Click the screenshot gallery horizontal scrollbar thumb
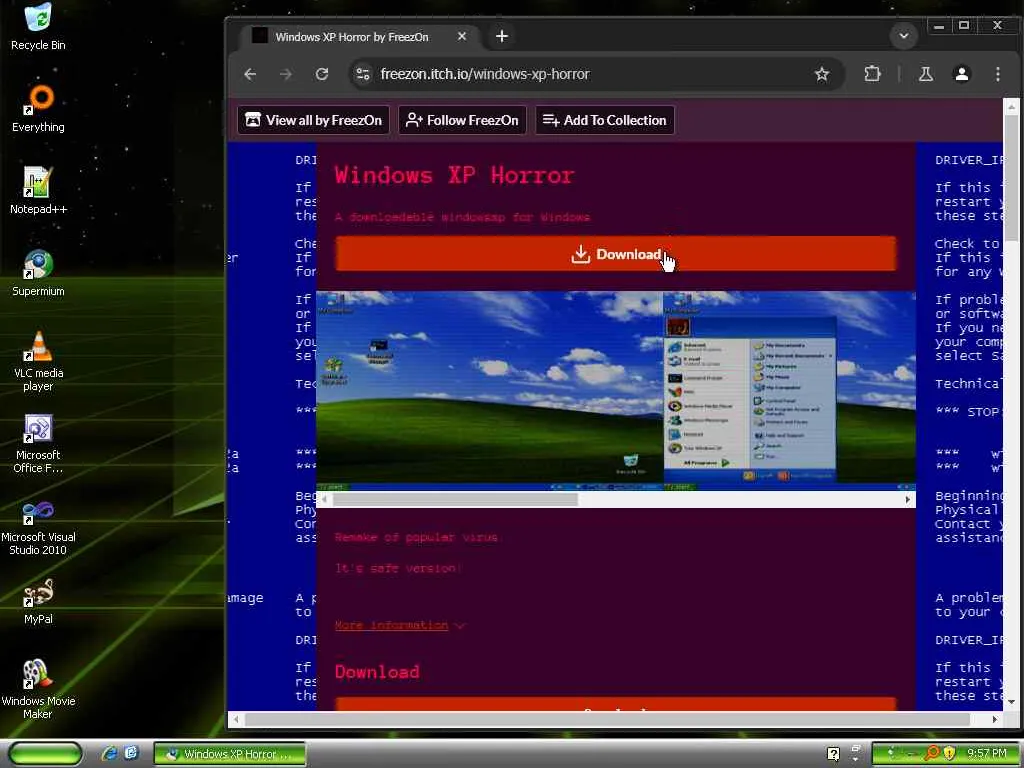1024x768 pixels. [455, 500]
